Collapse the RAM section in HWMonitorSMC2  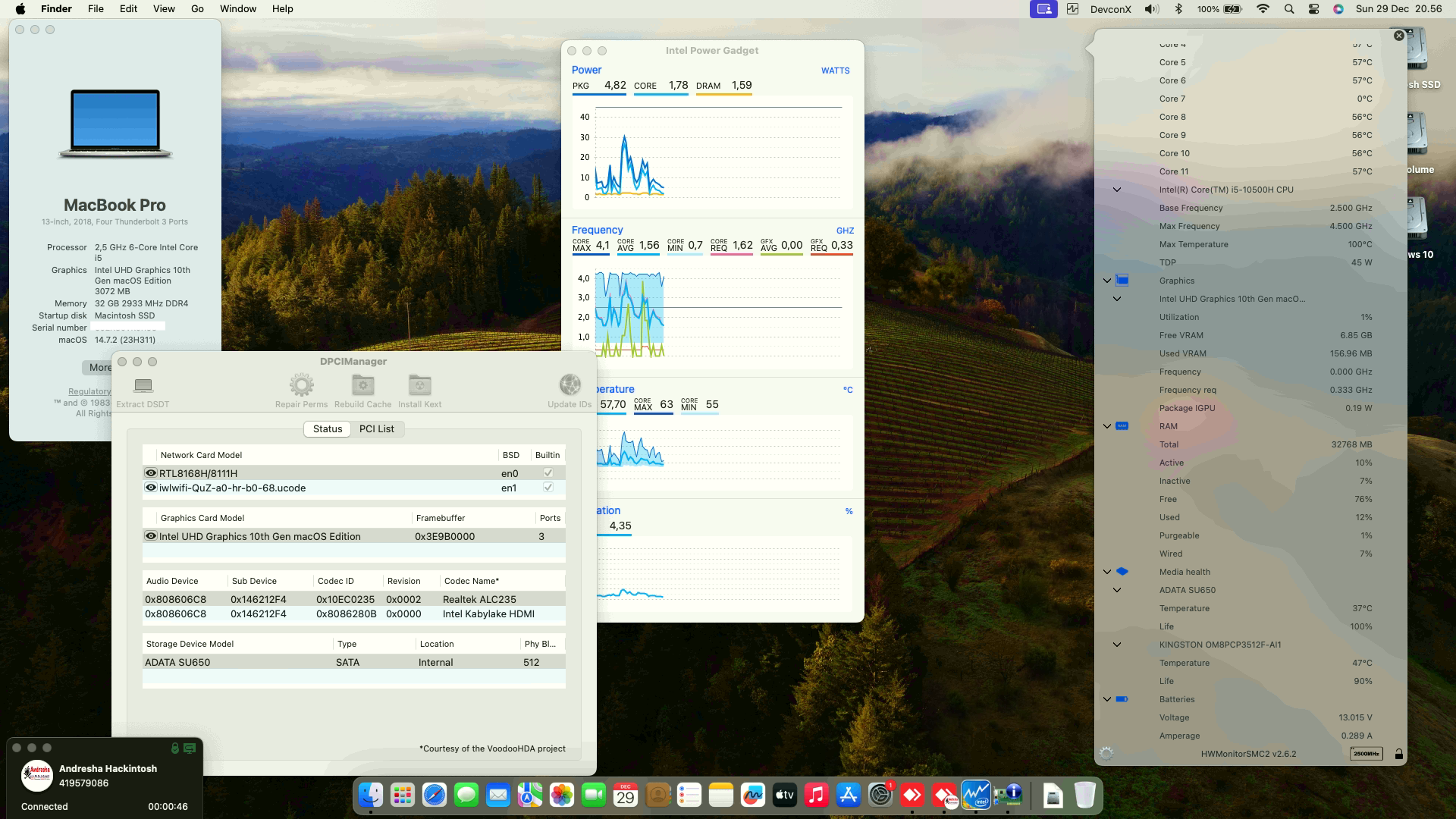[x=1107, y=426]
